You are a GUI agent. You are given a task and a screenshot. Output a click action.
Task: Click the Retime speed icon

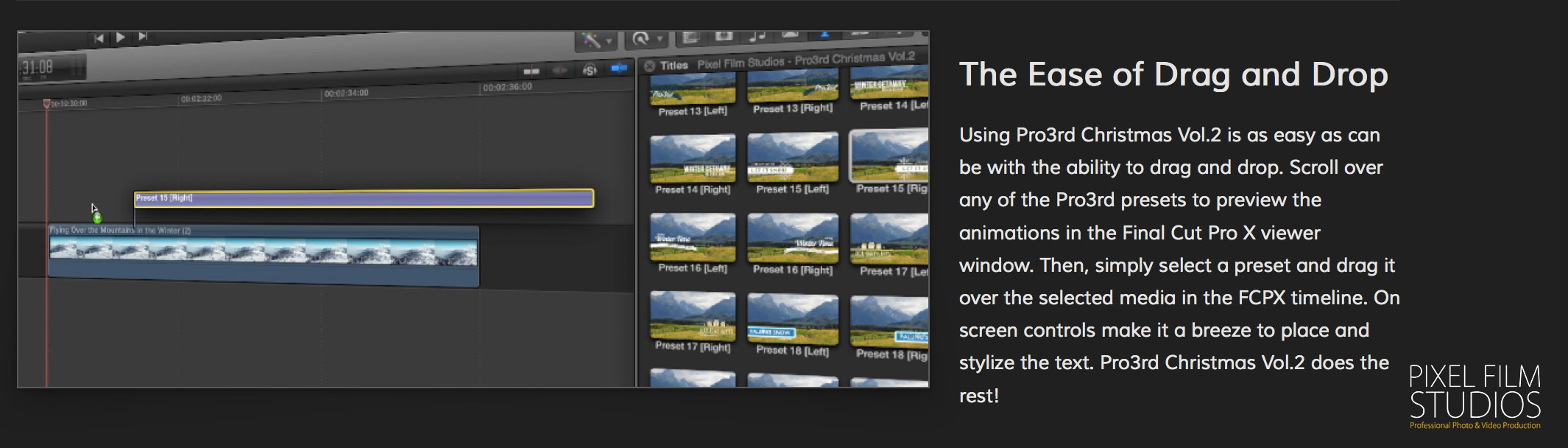click(641, 39)
